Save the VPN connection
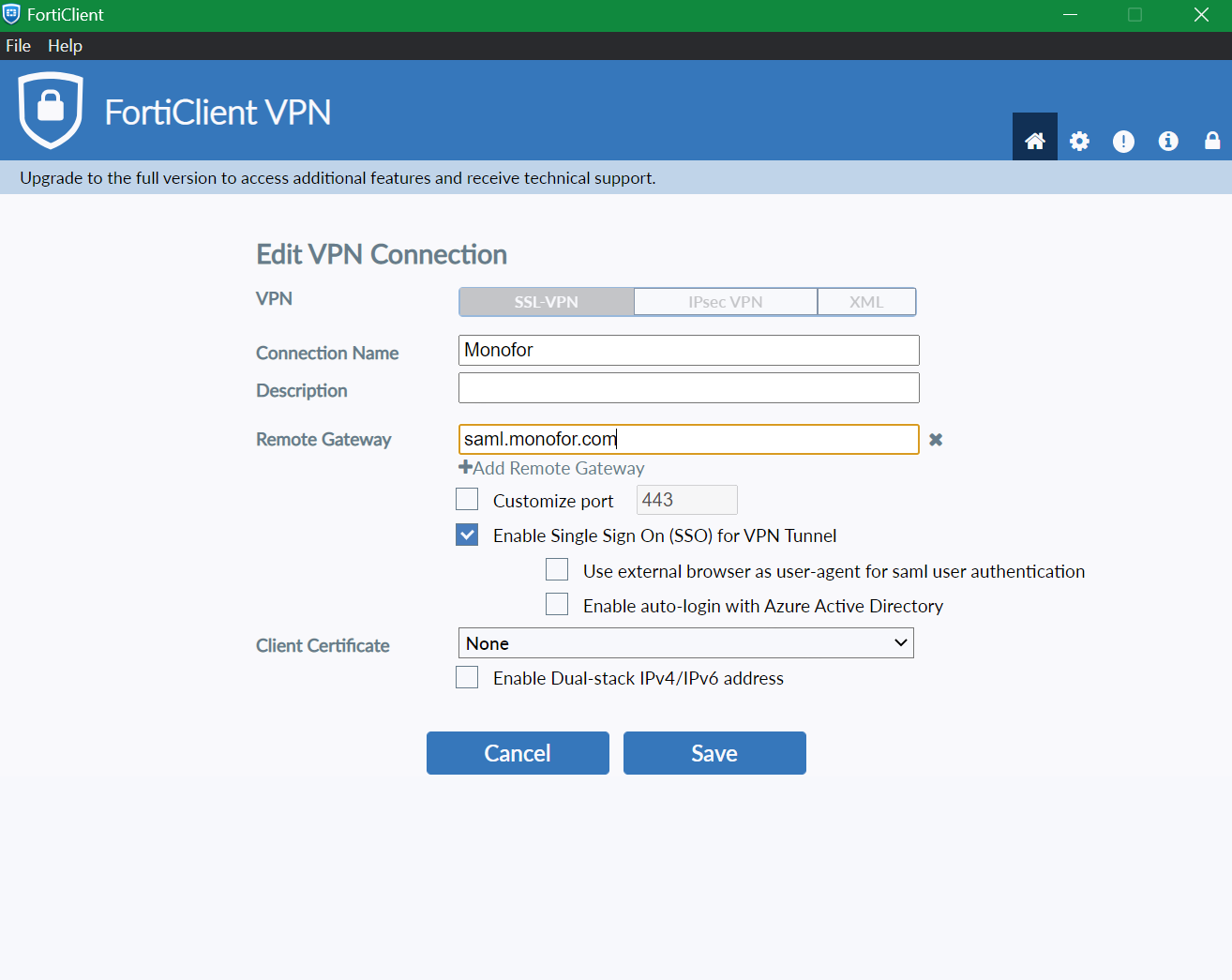Viewport: 1232px width, 980px height. 714,753
